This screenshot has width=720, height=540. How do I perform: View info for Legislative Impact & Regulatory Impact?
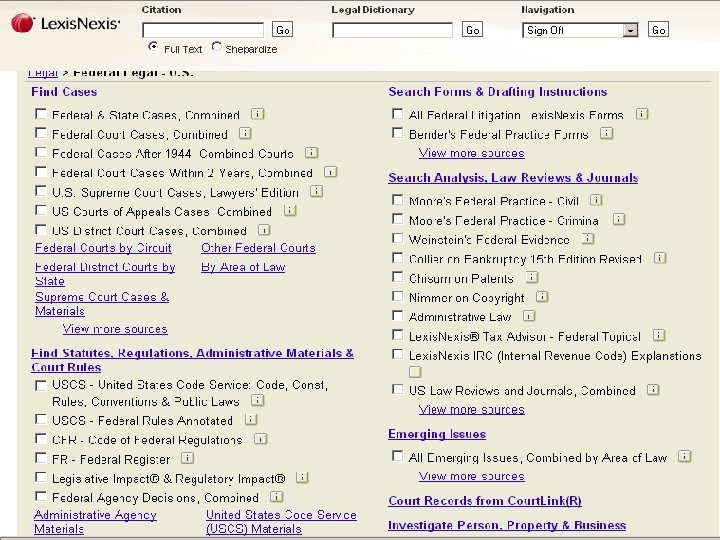click(302, 478)
